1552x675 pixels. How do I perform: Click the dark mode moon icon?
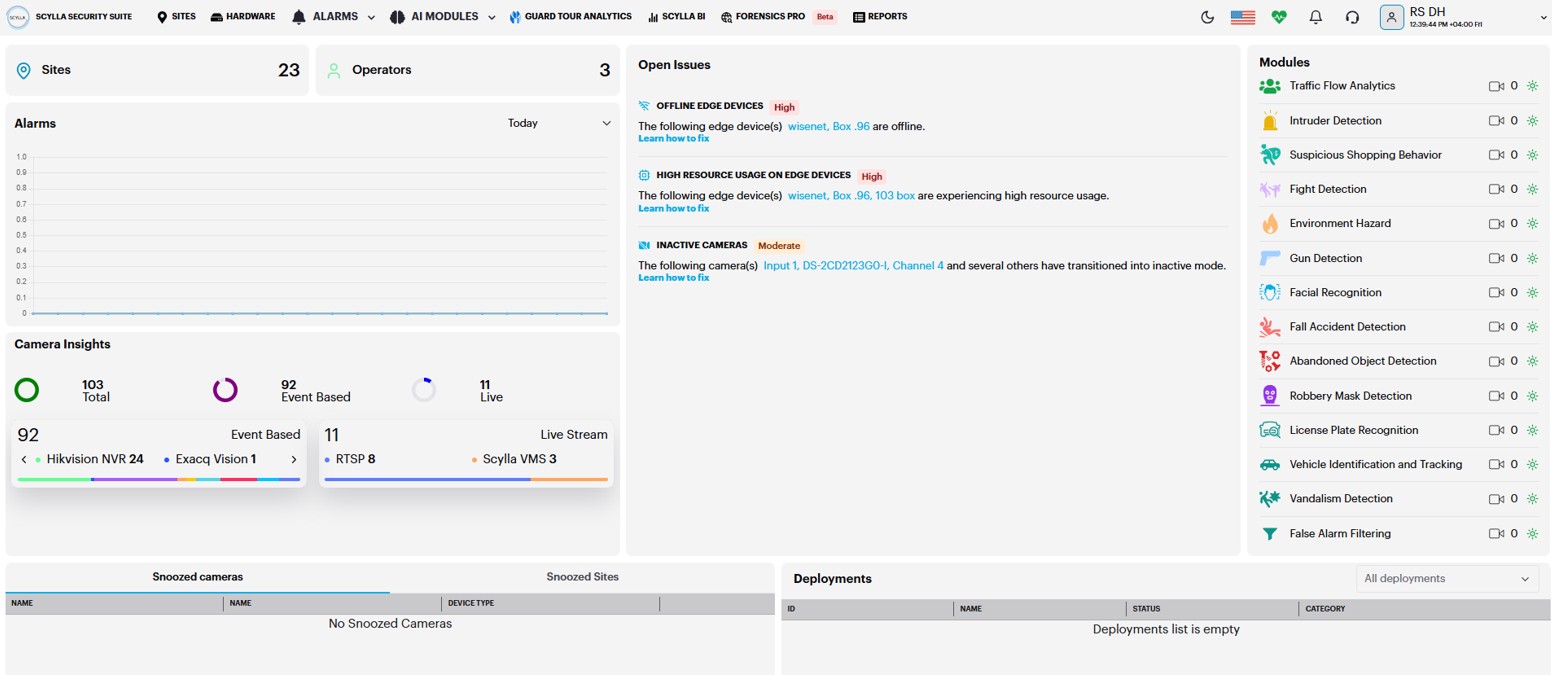1207,17
